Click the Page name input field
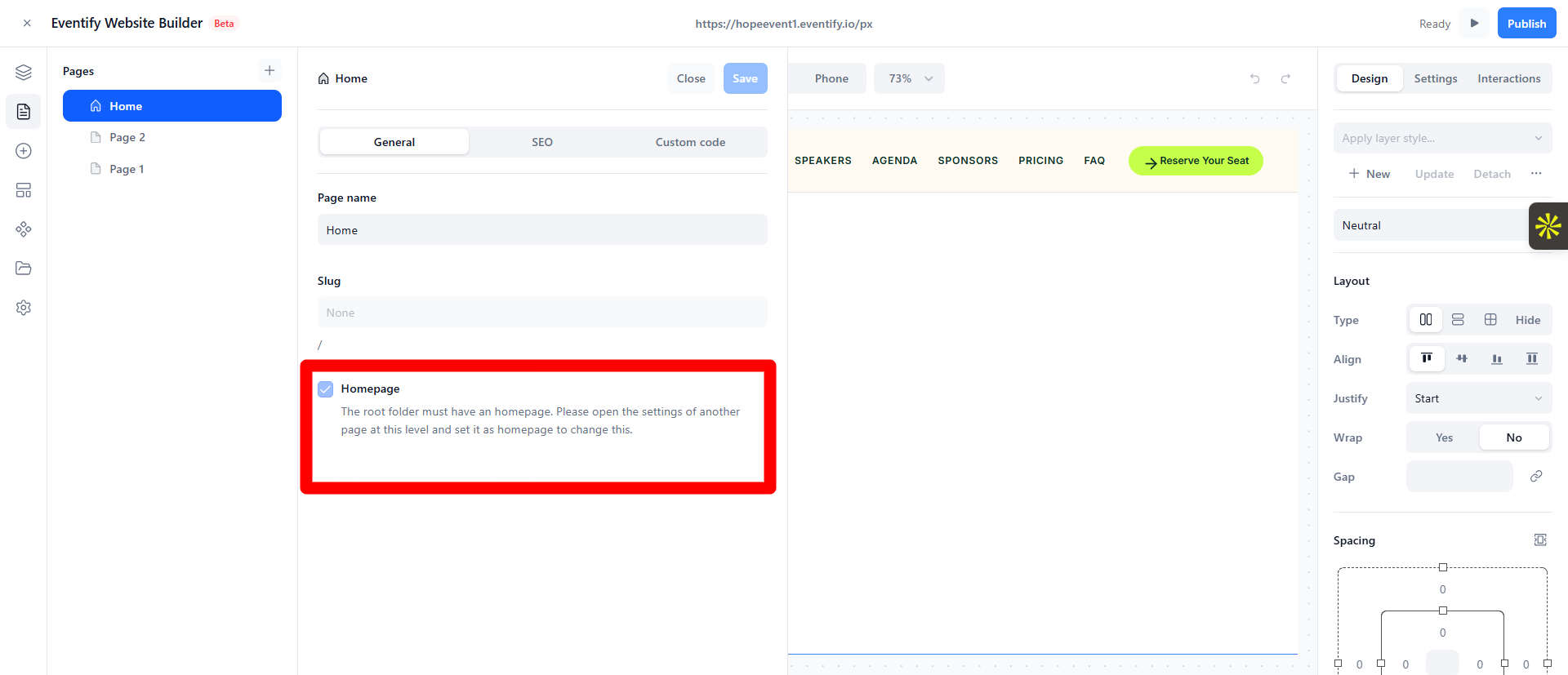This screenshot has height=675, width=1568. (542, 229)
